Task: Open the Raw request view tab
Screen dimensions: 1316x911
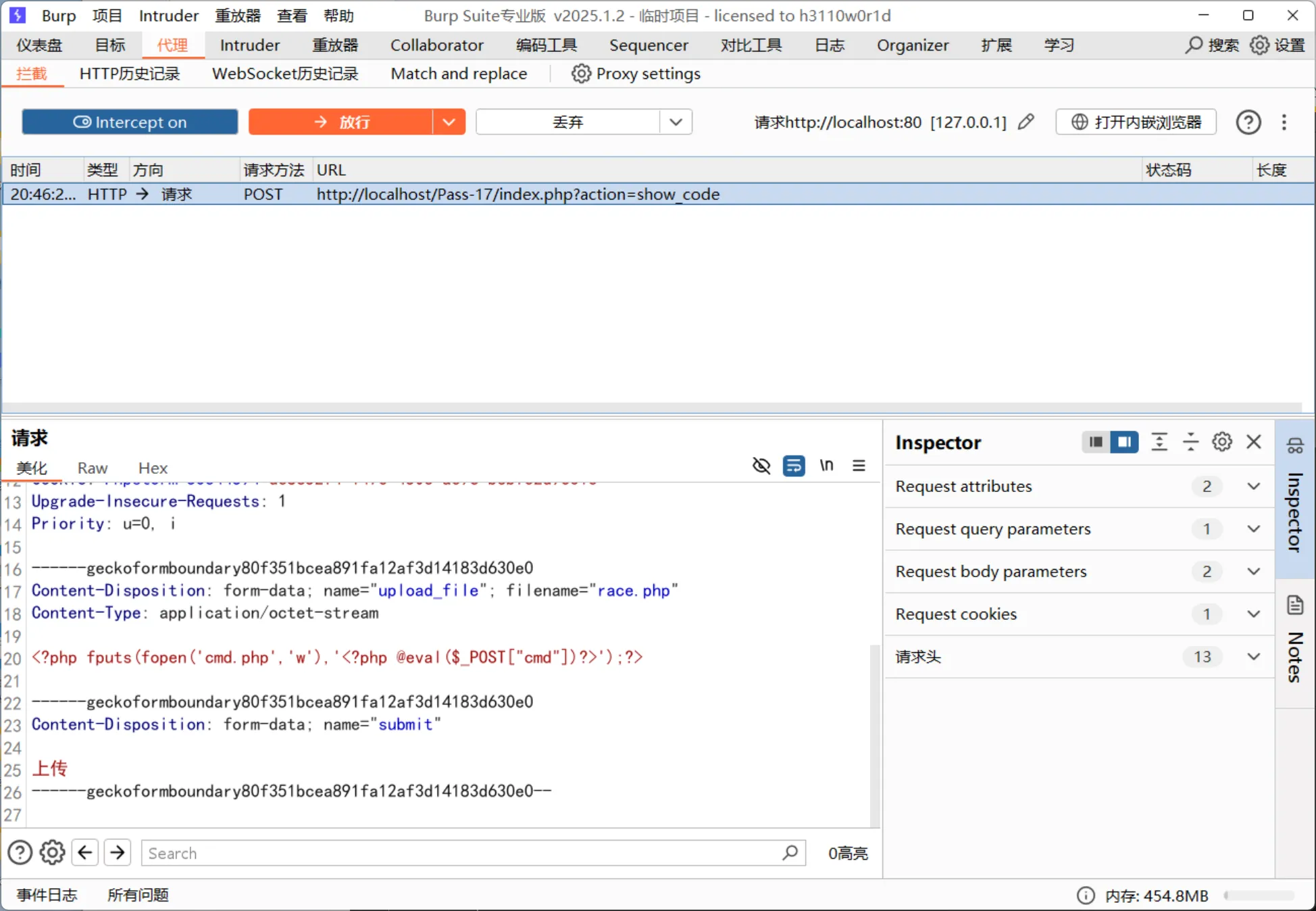Action: pos(93,468)
